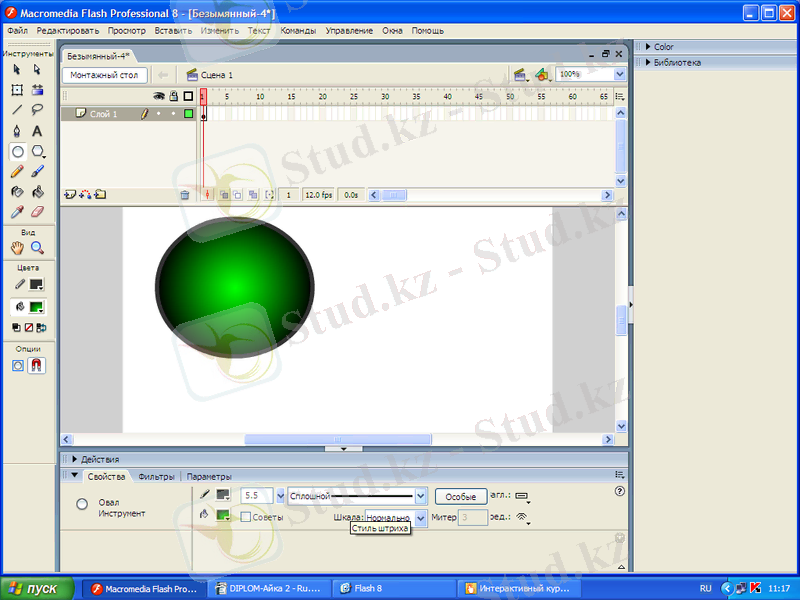The image size is (800, 600).
Task: Click the Монтажный стол button
Action: [x=105, y=75]
